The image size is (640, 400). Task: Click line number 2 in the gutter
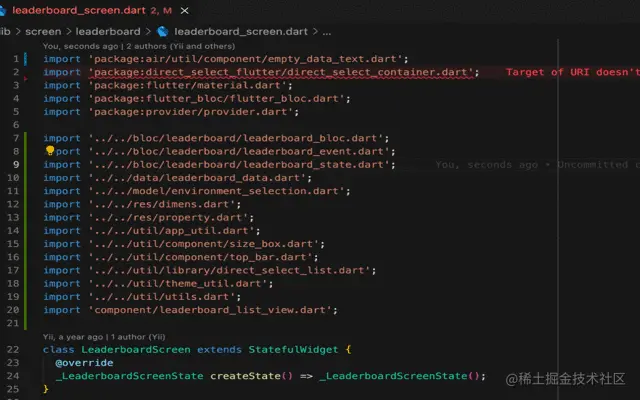16,72
